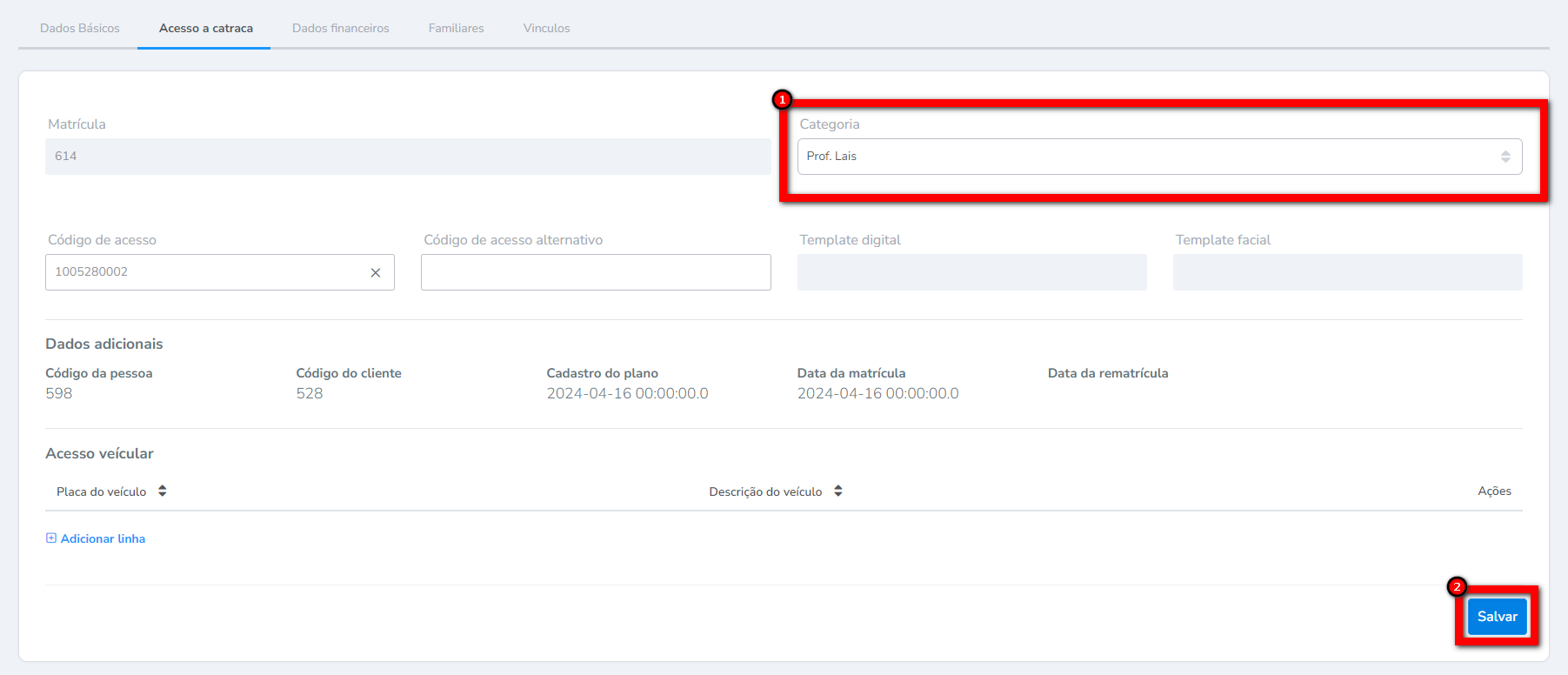This screenshot has height=675, width=1568.
Task: Sort by Placa do veículo arrows
Action: (163, 491)
